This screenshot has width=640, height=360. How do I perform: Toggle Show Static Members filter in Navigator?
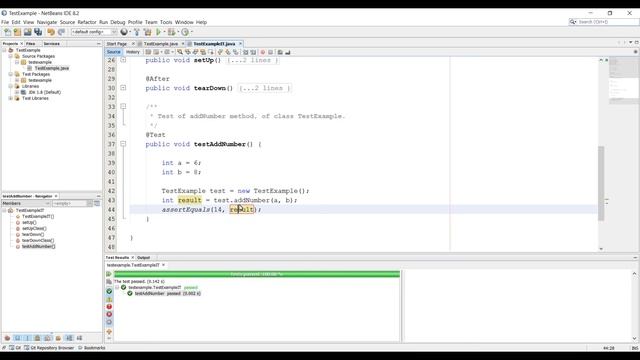pyautogui.click(x=27, y=338)
